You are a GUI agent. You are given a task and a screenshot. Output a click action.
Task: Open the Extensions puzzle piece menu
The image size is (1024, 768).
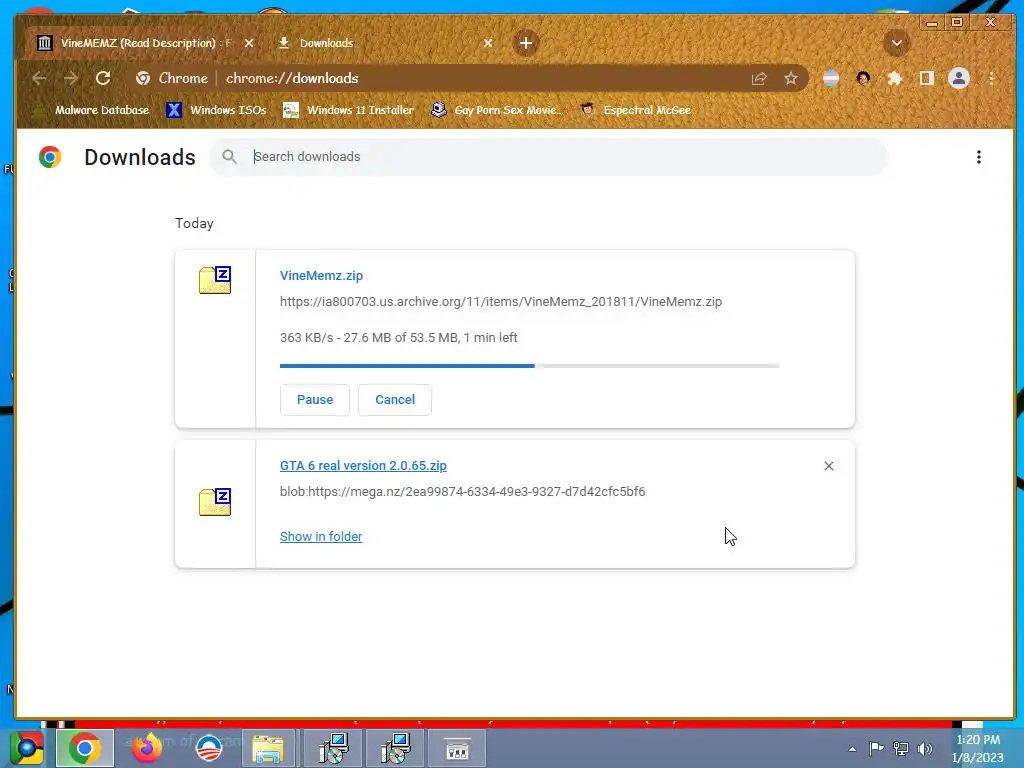coord(895,78)
